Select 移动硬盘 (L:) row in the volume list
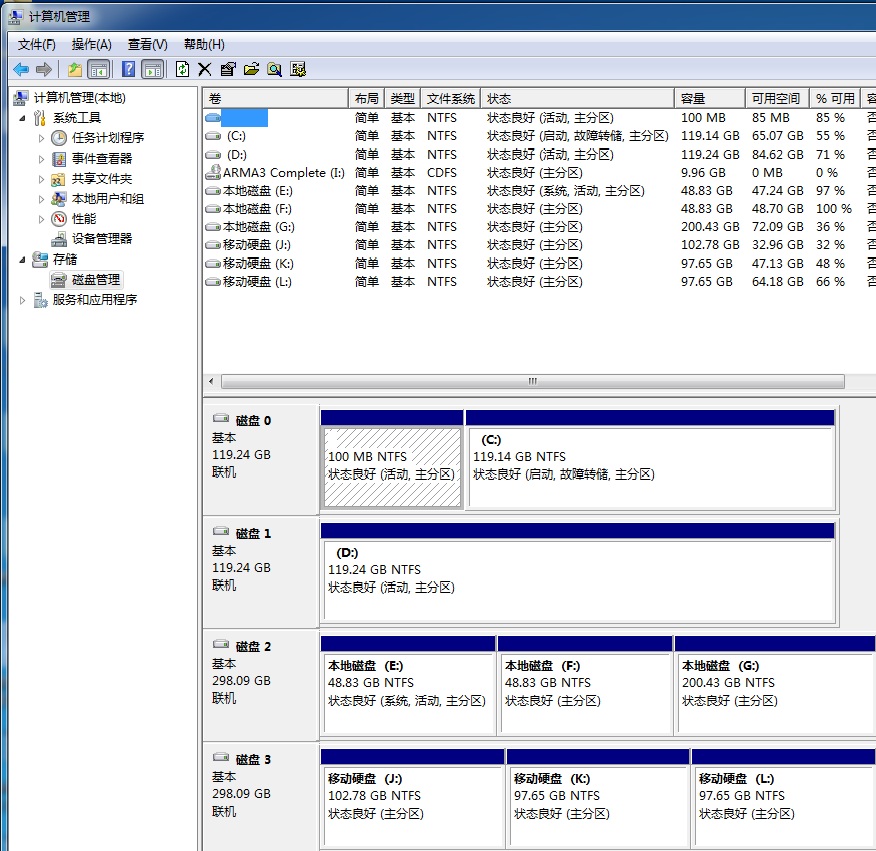The width and height of the screenshot is (876, 851). [x=539, y=282]
